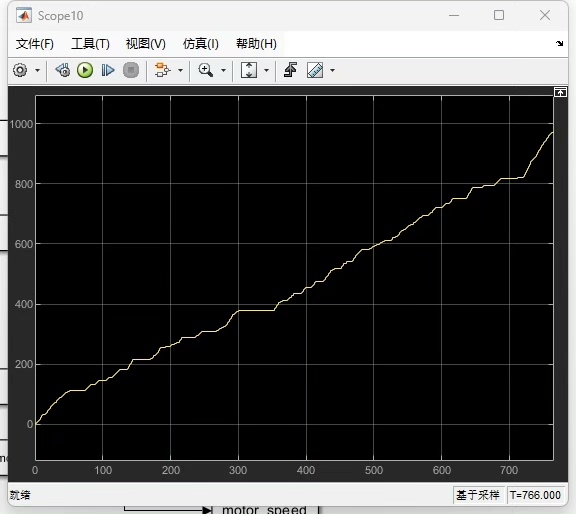The width and height of the screenshot is (576, 514).
Task: Click the maximize axes button on plot
Action: tap(560, 92)
